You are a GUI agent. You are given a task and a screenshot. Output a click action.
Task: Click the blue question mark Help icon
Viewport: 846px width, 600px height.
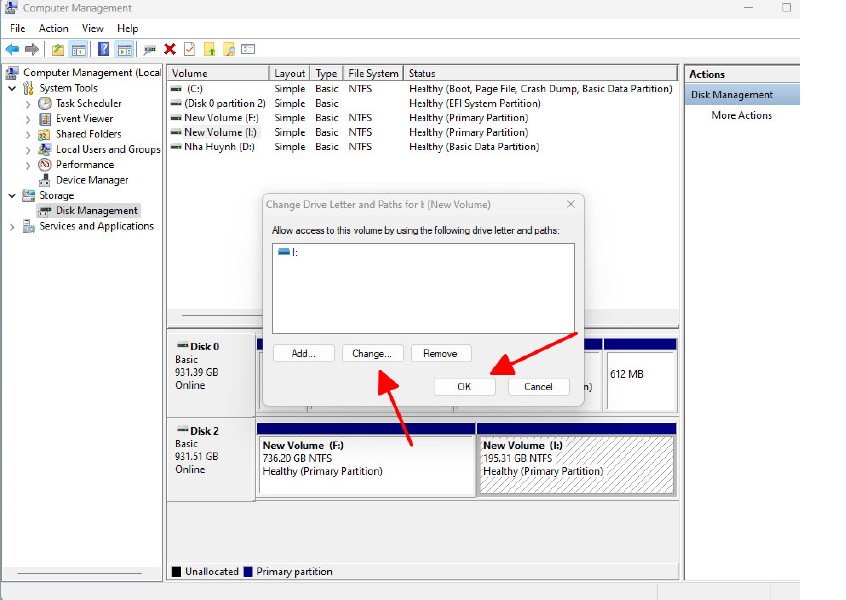pyautogui.click(x=103, y=50)
